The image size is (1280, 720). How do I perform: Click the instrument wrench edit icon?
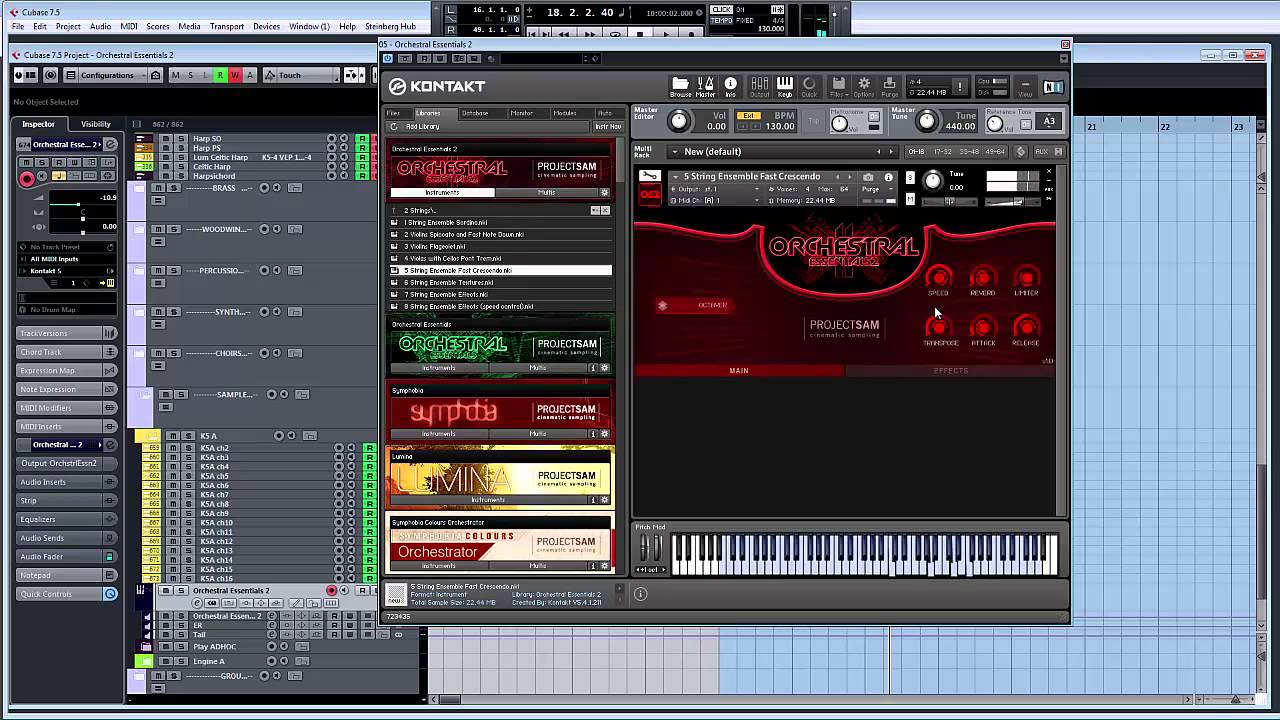click(650, 177)
